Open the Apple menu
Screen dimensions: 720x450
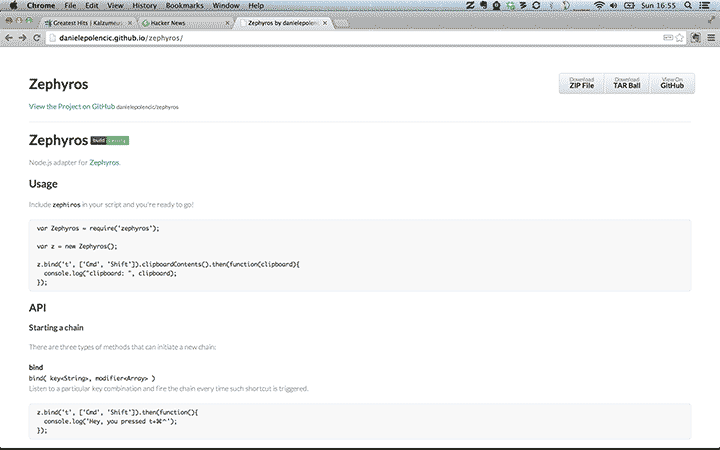(x=13, y=6)
